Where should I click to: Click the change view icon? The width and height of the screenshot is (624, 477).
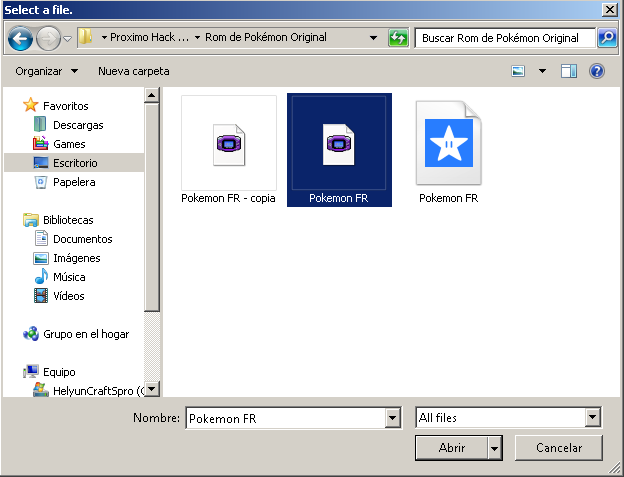tap(518, 71)
